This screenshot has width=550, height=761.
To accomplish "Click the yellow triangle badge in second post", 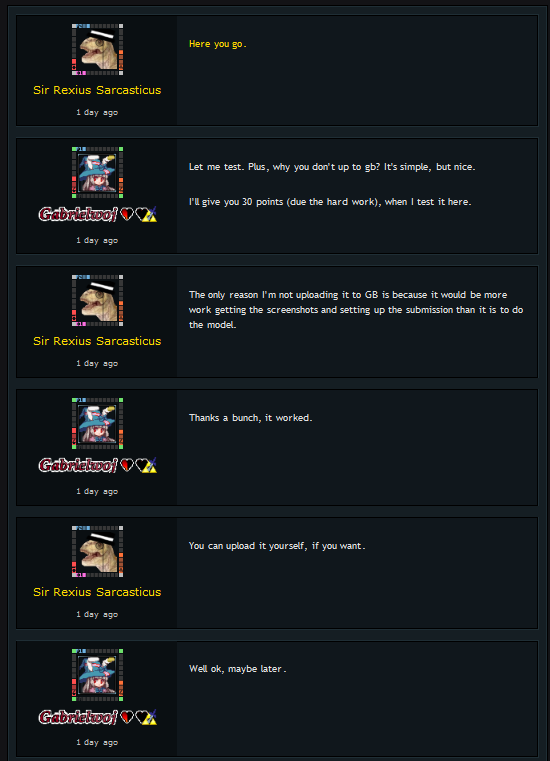I will tap(151, 215).
